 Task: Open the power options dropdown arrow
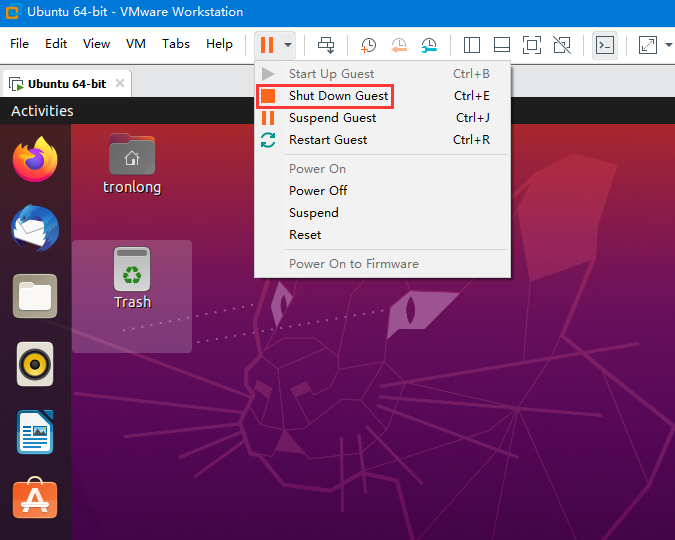[288, 45]
